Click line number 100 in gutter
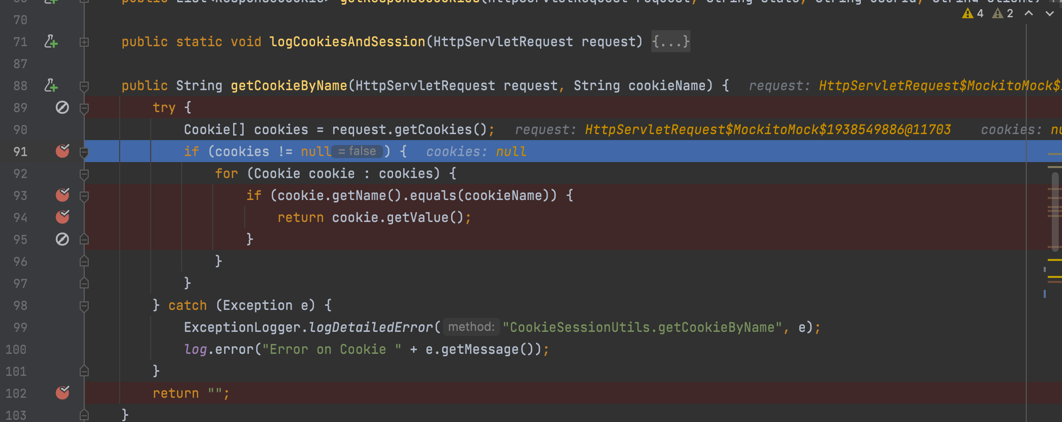 [x=15, y=349]
